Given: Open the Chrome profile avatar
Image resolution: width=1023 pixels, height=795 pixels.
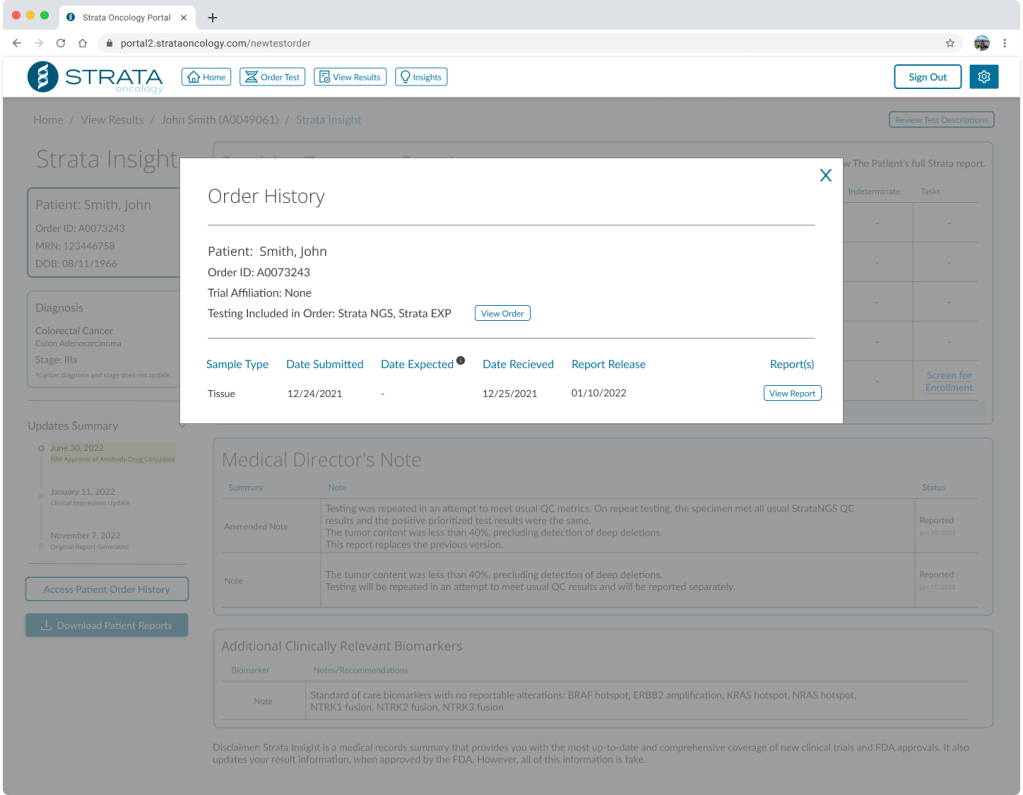Looking at the screenshot, I should 981,43.
